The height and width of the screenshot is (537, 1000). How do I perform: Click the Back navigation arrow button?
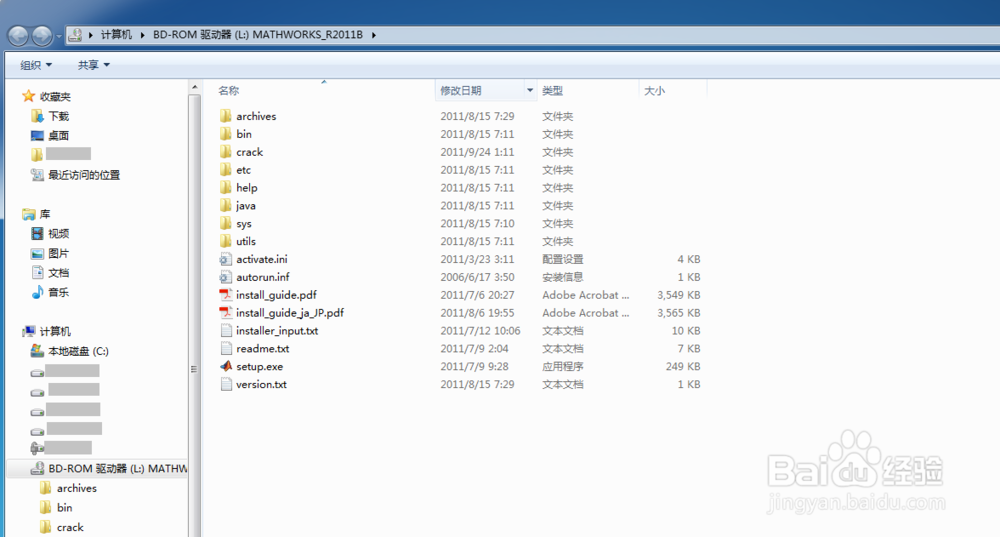(18, 36)
